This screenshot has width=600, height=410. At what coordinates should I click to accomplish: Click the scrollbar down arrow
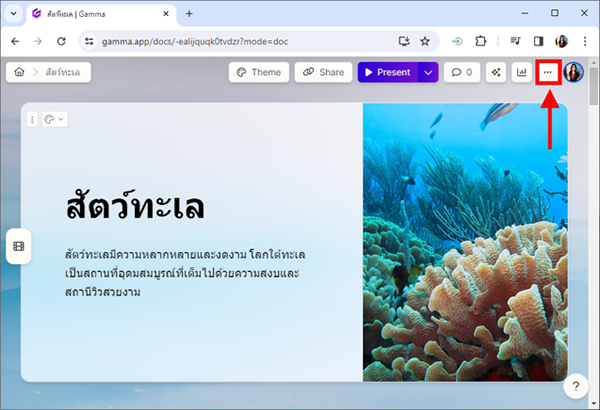pyautogui.click(x=594, y=403)
